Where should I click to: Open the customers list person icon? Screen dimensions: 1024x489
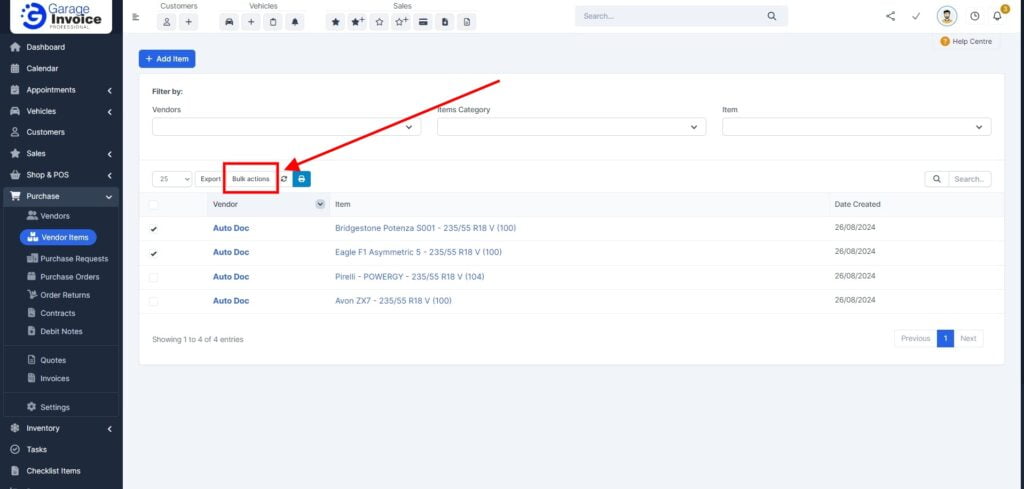click(167, 22)
